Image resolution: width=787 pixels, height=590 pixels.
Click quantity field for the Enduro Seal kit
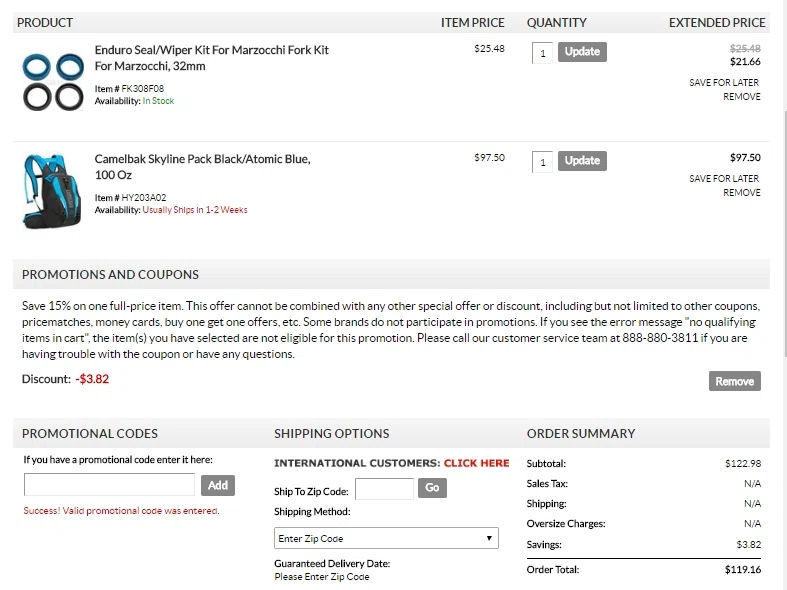coord(542,53)
